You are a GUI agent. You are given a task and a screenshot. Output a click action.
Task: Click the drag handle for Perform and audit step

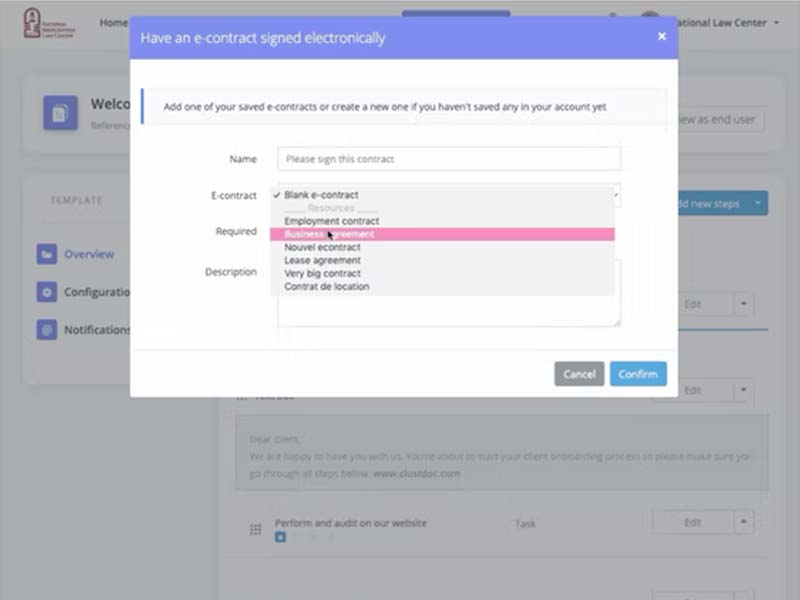(x=255, y=529)
